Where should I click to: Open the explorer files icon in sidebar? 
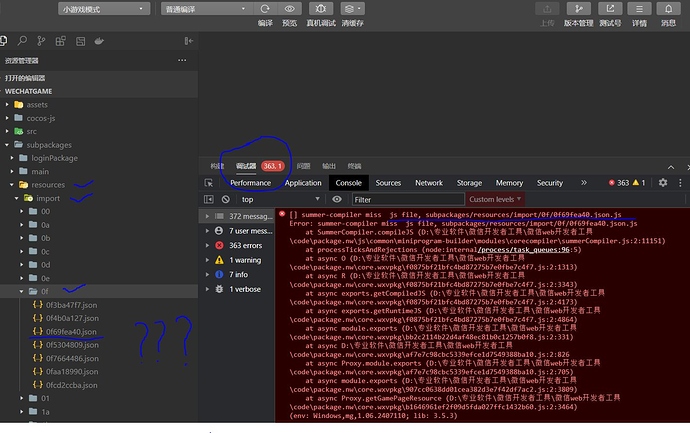coord(4,41)
